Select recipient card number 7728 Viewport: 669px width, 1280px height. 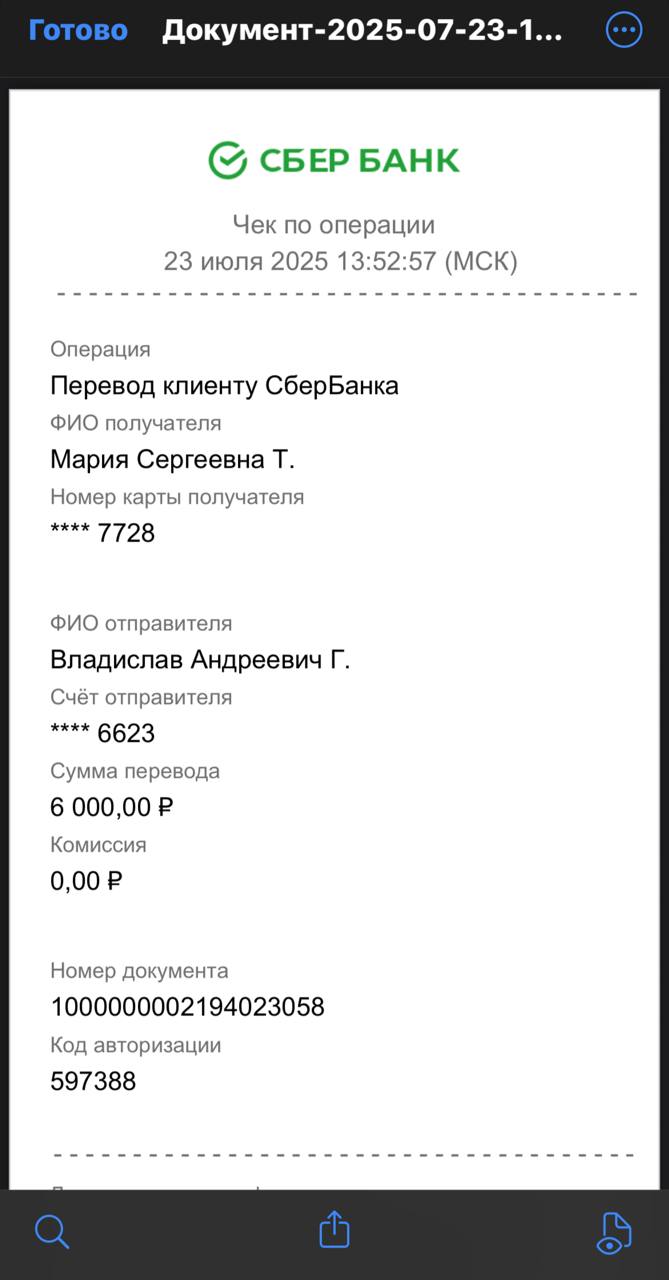[103, 533]
